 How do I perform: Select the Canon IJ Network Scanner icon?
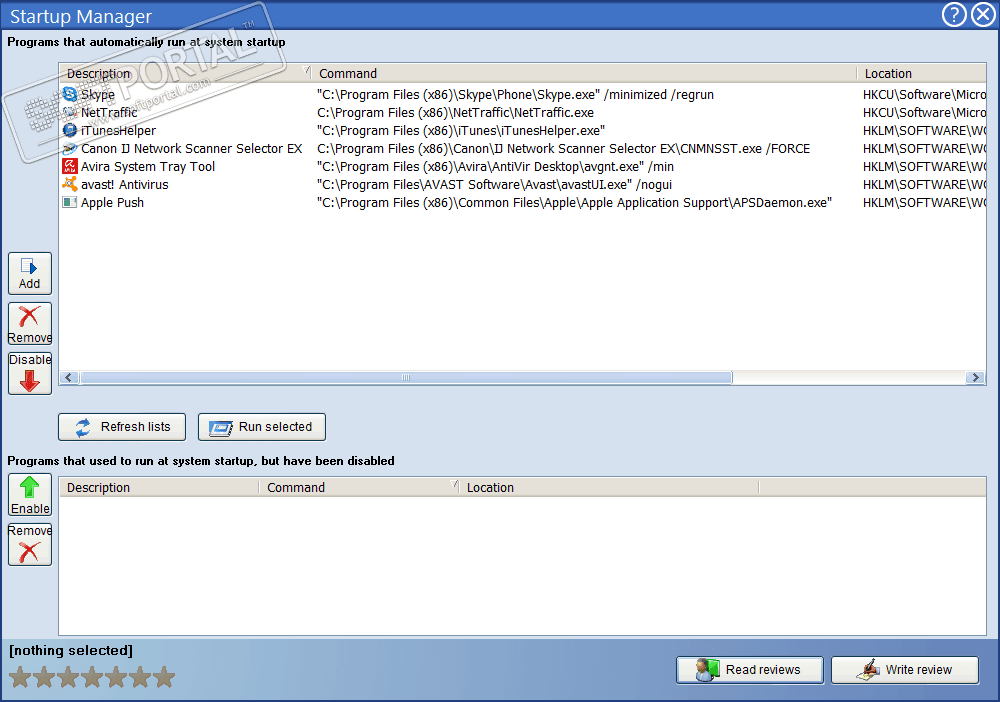click(70, 149)
